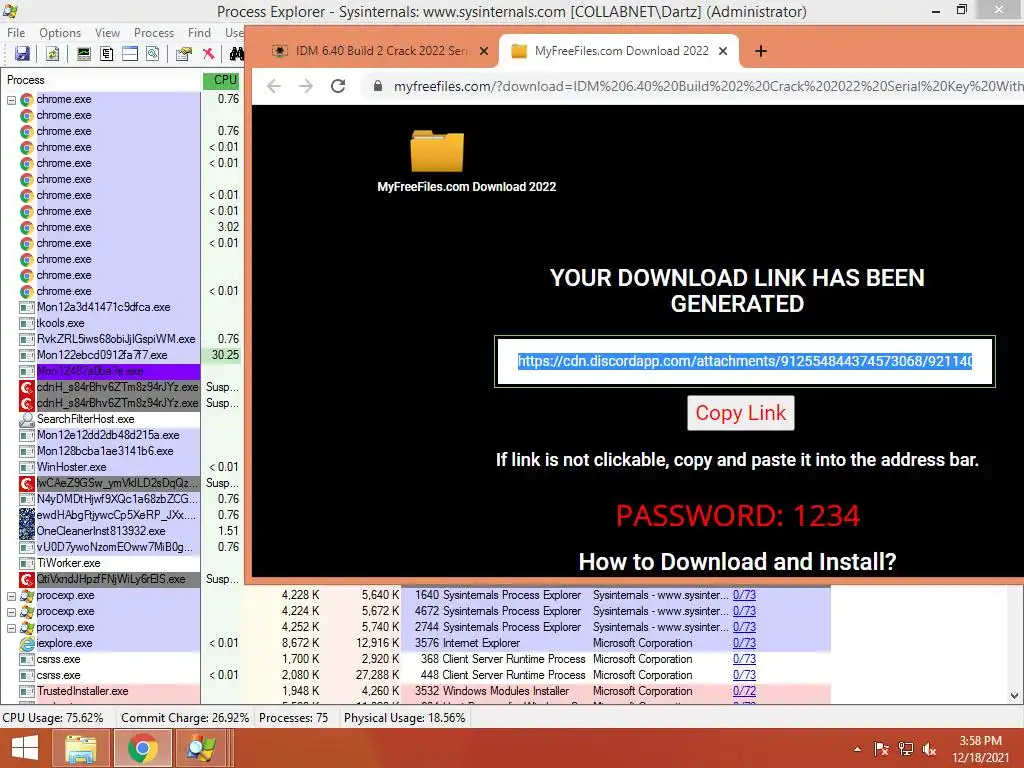The height and width of the screenshot is (768, 1024).
Task: Open a new Chrome tab with plus button
Action: [x=761, y=51]
